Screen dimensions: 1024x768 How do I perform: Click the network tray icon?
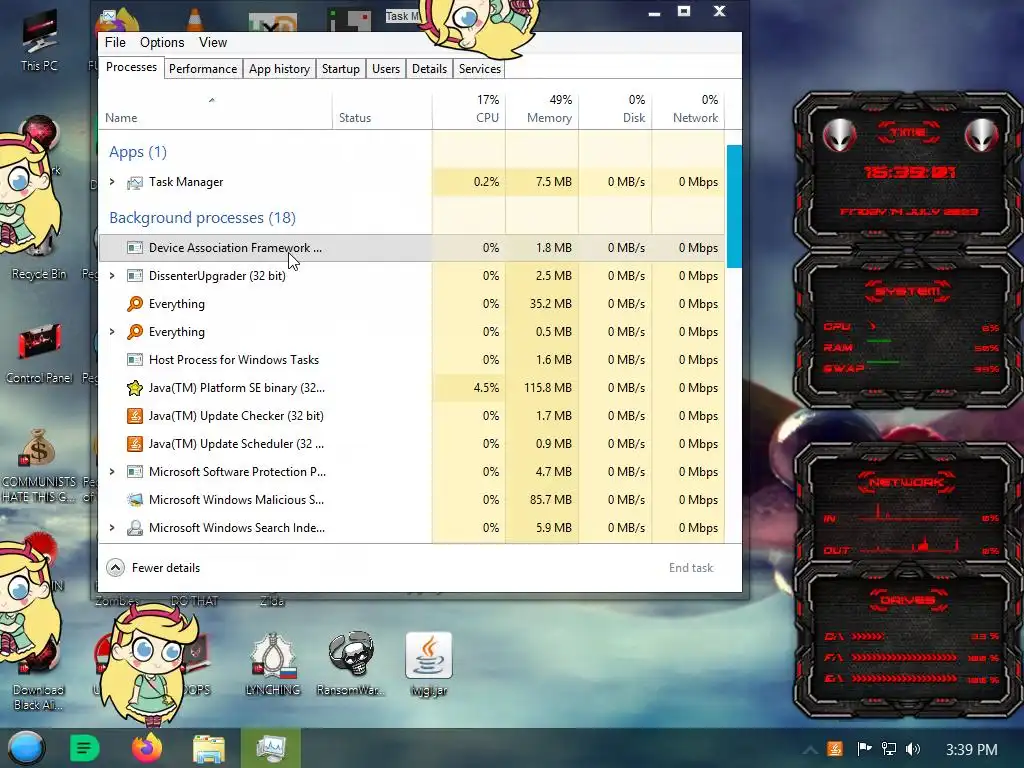(x=888, y=749)
